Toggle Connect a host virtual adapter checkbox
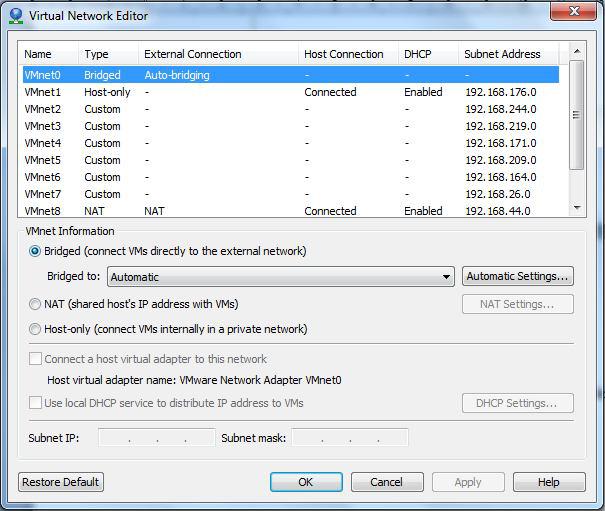 click(35, 359)
